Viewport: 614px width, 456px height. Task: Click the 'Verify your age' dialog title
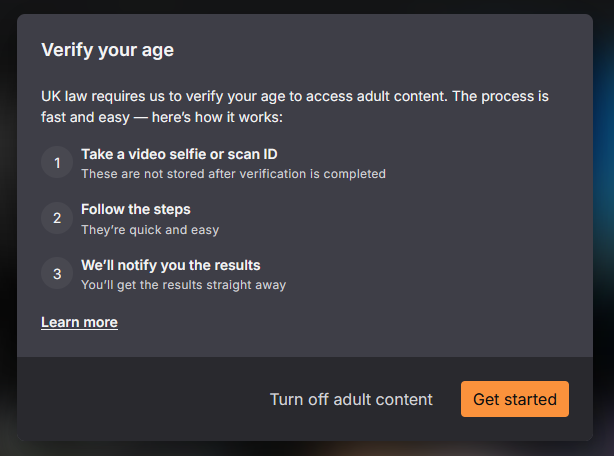[108, 50]
